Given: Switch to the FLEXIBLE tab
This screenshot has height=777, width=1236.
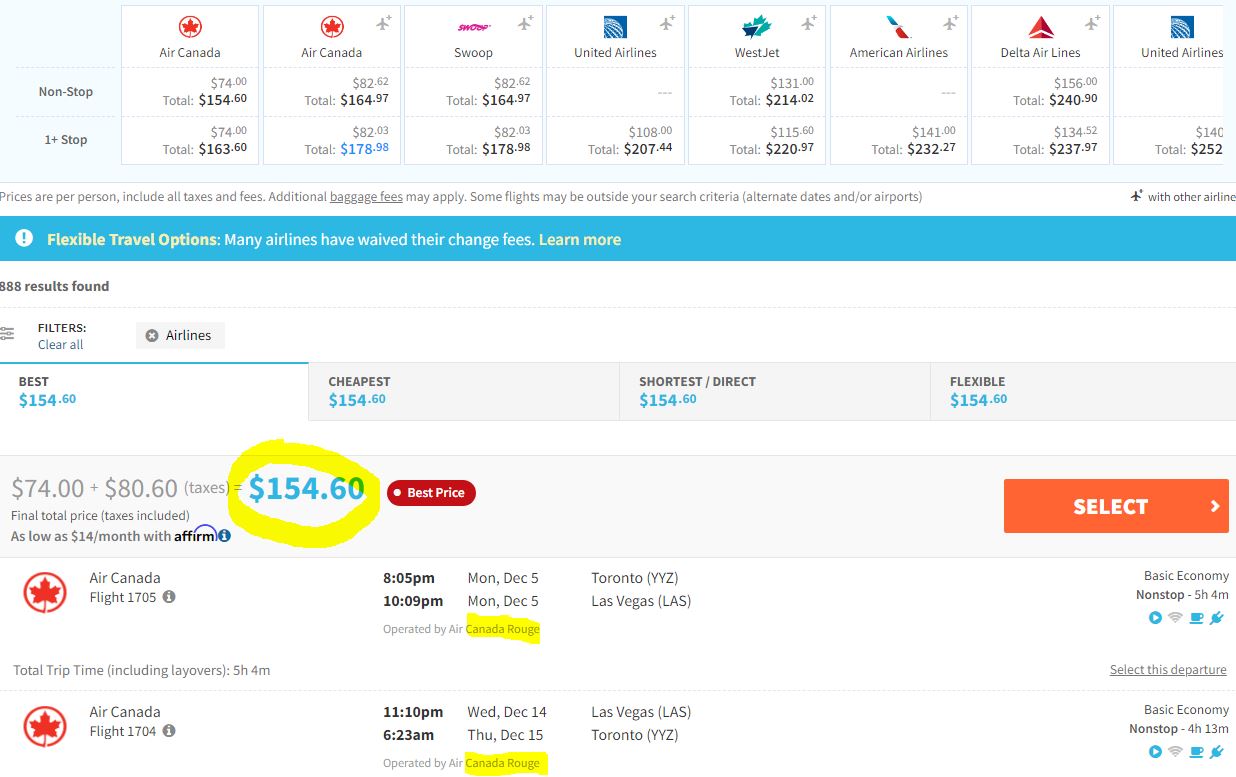Looking at the screenshot, I should [1083, 390].
